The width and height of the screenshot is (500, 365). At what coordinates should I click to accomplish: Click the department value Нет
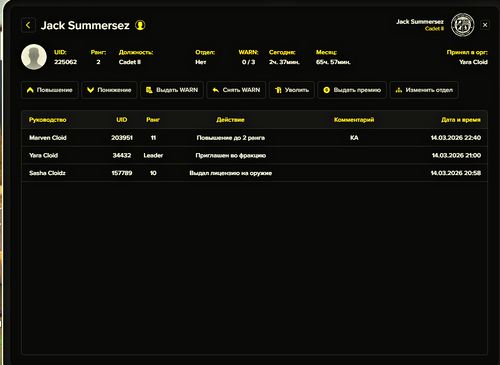pos(201,62)
